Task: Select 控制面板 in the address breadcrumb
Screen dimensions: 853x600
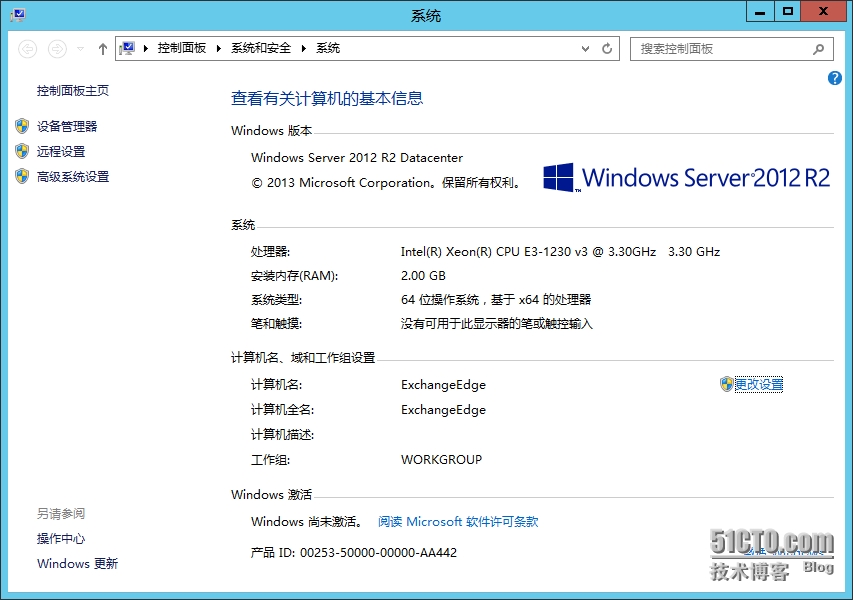Action: (182, 48)
